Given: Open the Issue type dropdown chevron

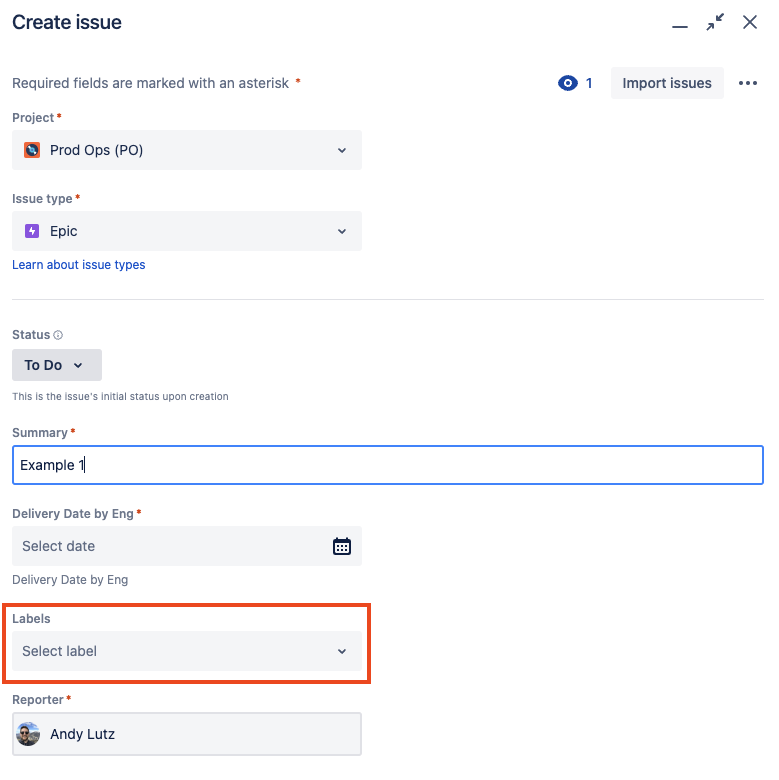Looking at the screenshot, I should tap(342, 231).
